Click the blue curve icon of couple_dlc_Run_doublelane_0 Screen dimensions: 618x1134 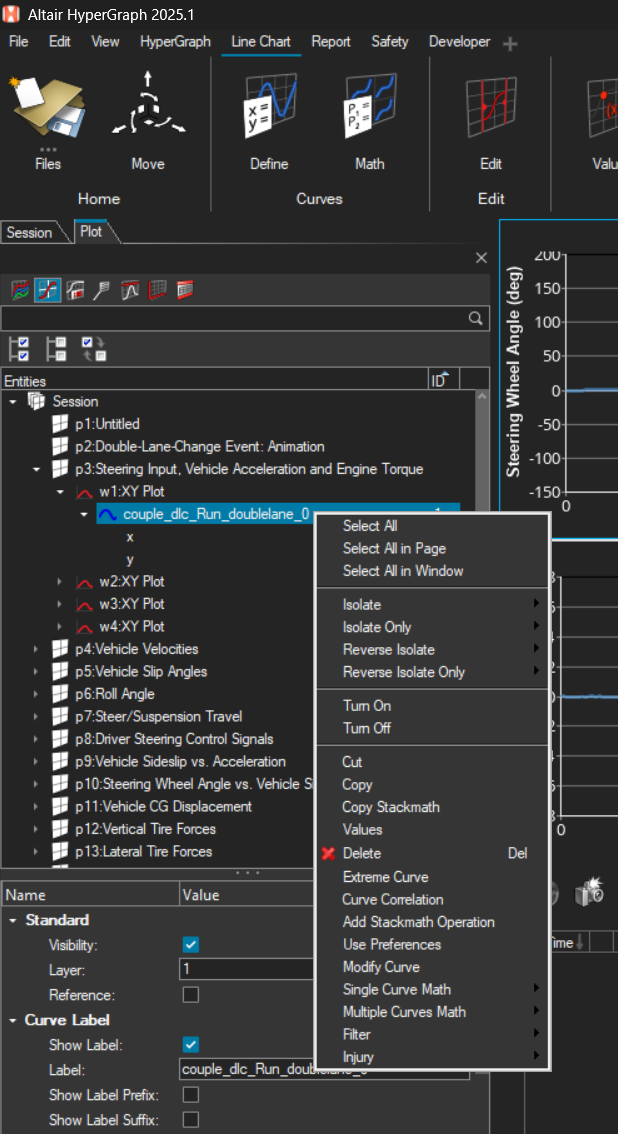coord(108,514)
